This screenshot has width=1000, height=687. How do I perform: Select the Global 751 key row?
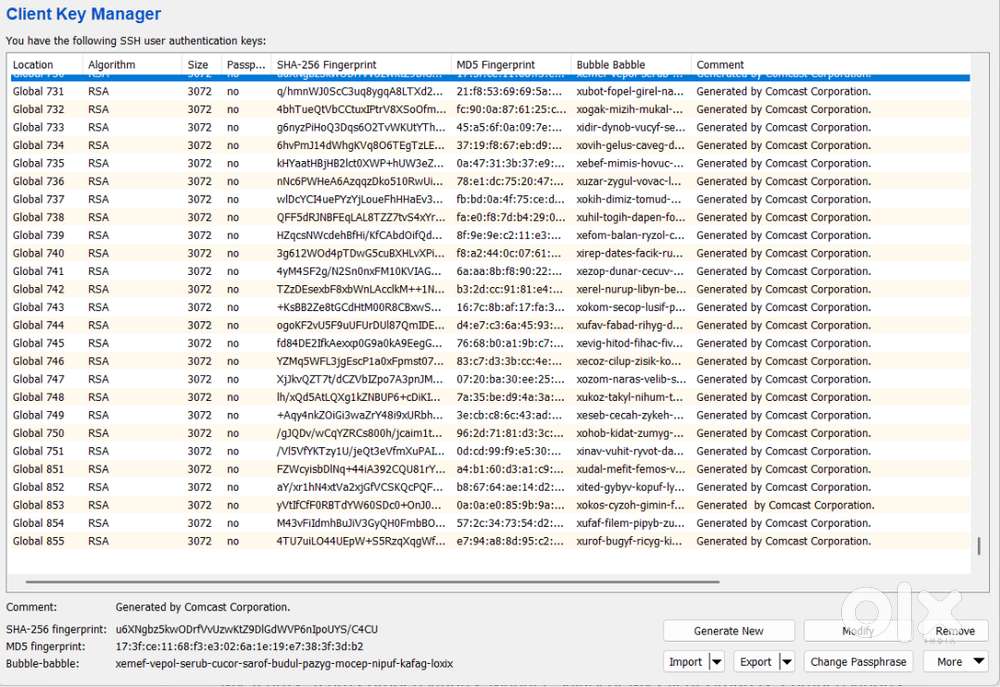coord(489,451)
